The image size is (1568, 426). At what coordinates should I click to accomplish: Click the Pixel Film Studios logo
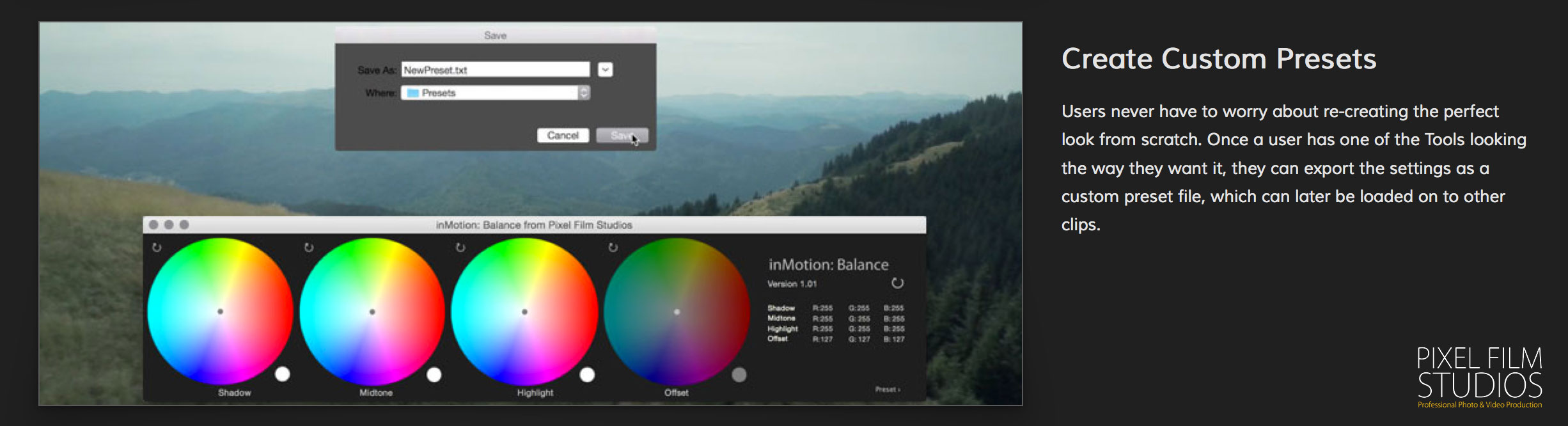pos(1480,377)
